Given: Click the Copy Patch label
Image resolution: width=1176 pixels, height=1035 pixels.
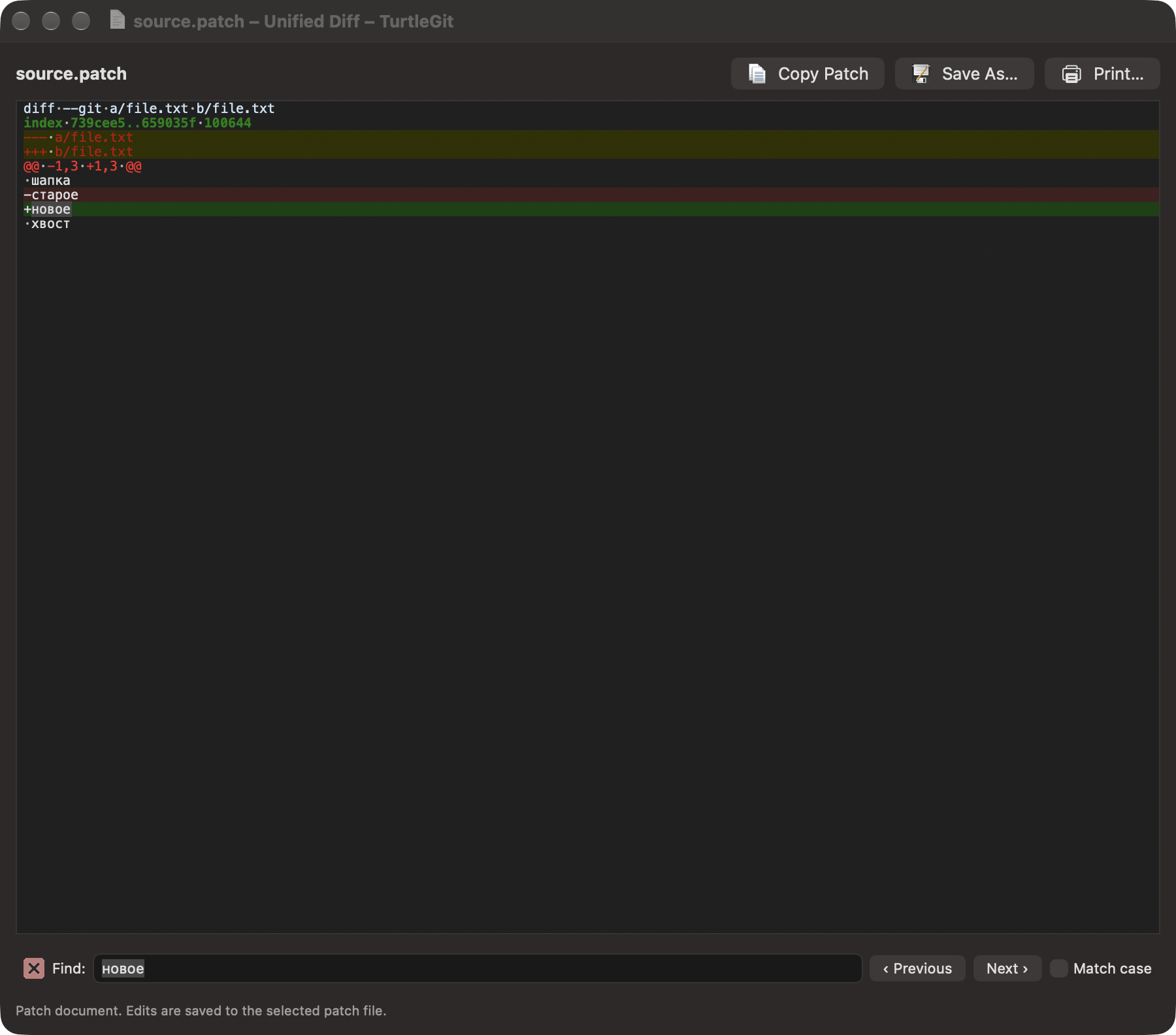Looking at the screenshot, I should pyautogui.click(x=823, y=74).
